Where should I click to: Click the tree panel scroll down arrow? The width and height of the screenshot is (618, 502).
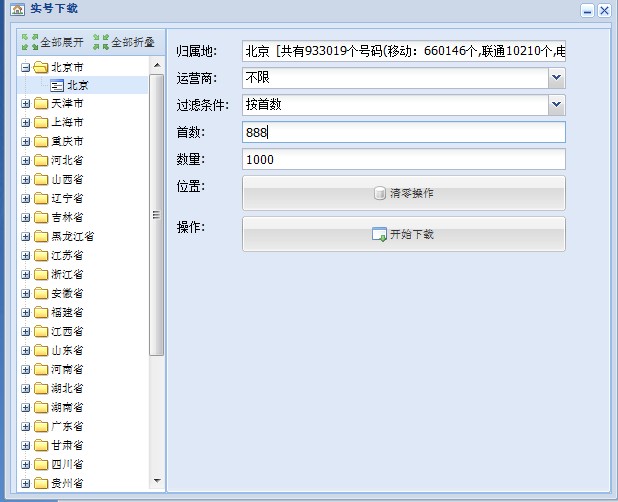point(156,481)
